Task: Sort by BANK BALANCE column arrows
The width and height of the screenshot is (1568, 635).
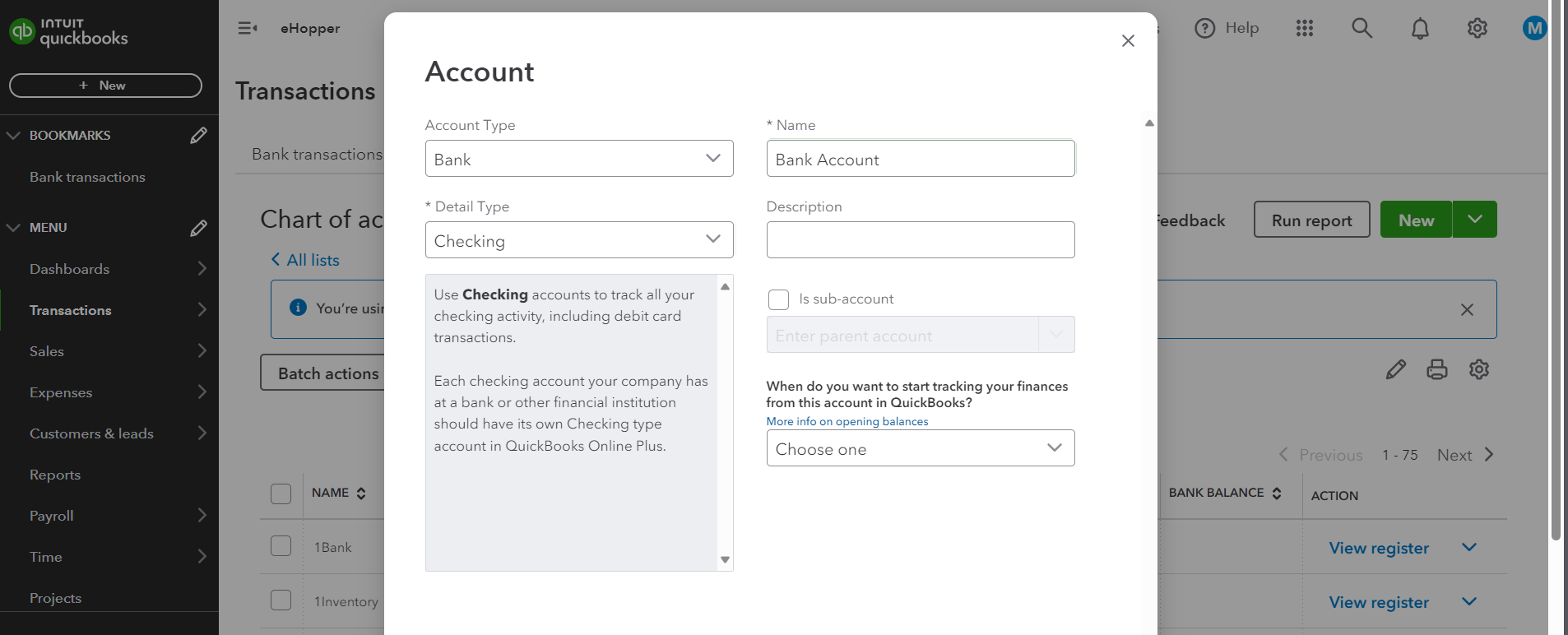Action: pyautogui.click(x=1277, y=493)
